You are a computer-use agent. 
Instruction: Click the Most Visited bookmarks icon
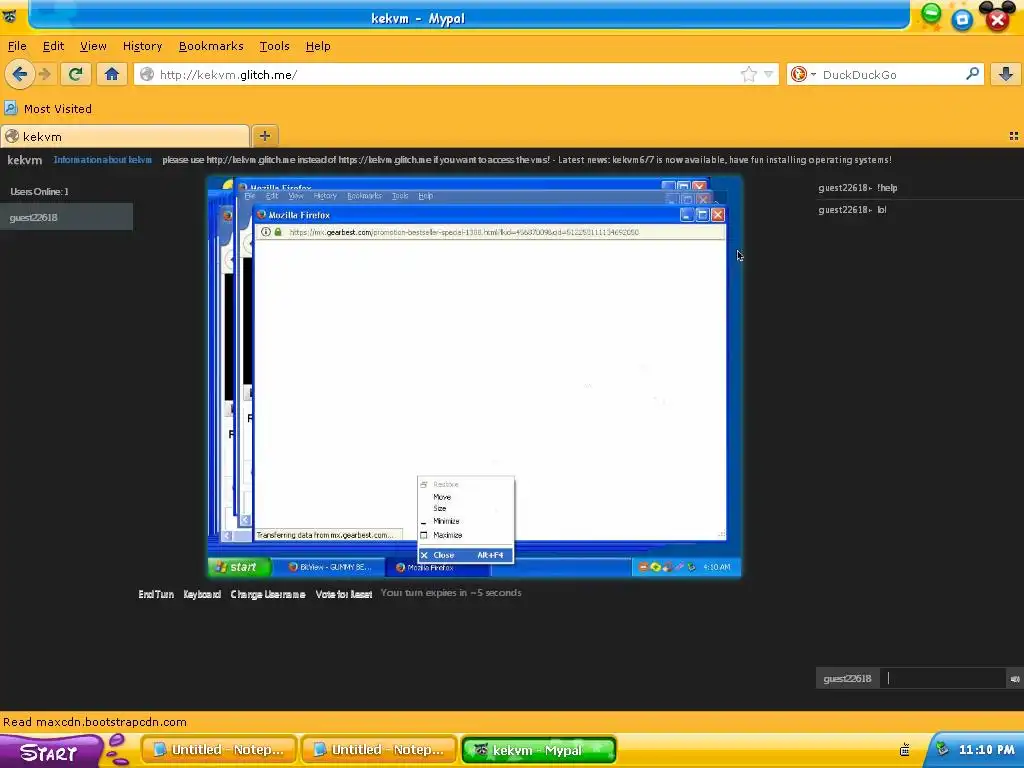(10, 108)
